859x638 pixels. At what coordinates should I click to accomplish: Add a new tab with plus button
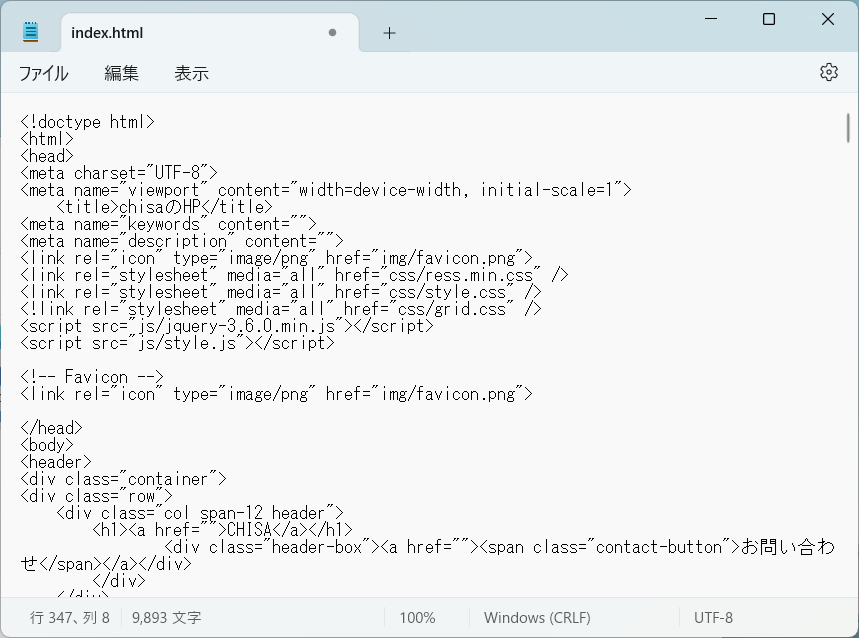point(389,33)
